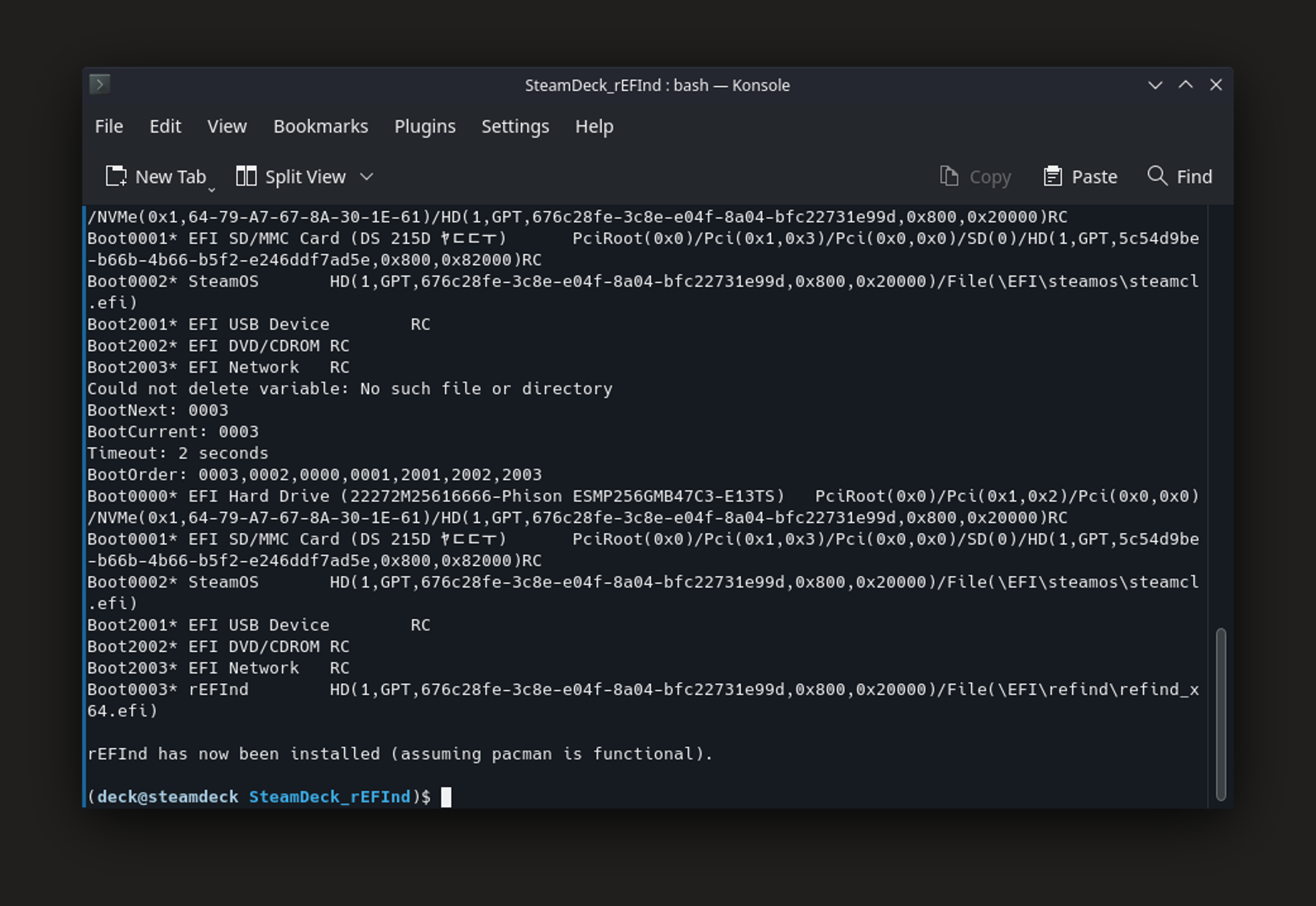Screen dimensions: 1316x906
Task: Maximize the Konsole window
Action: (x=1186, y=85)
